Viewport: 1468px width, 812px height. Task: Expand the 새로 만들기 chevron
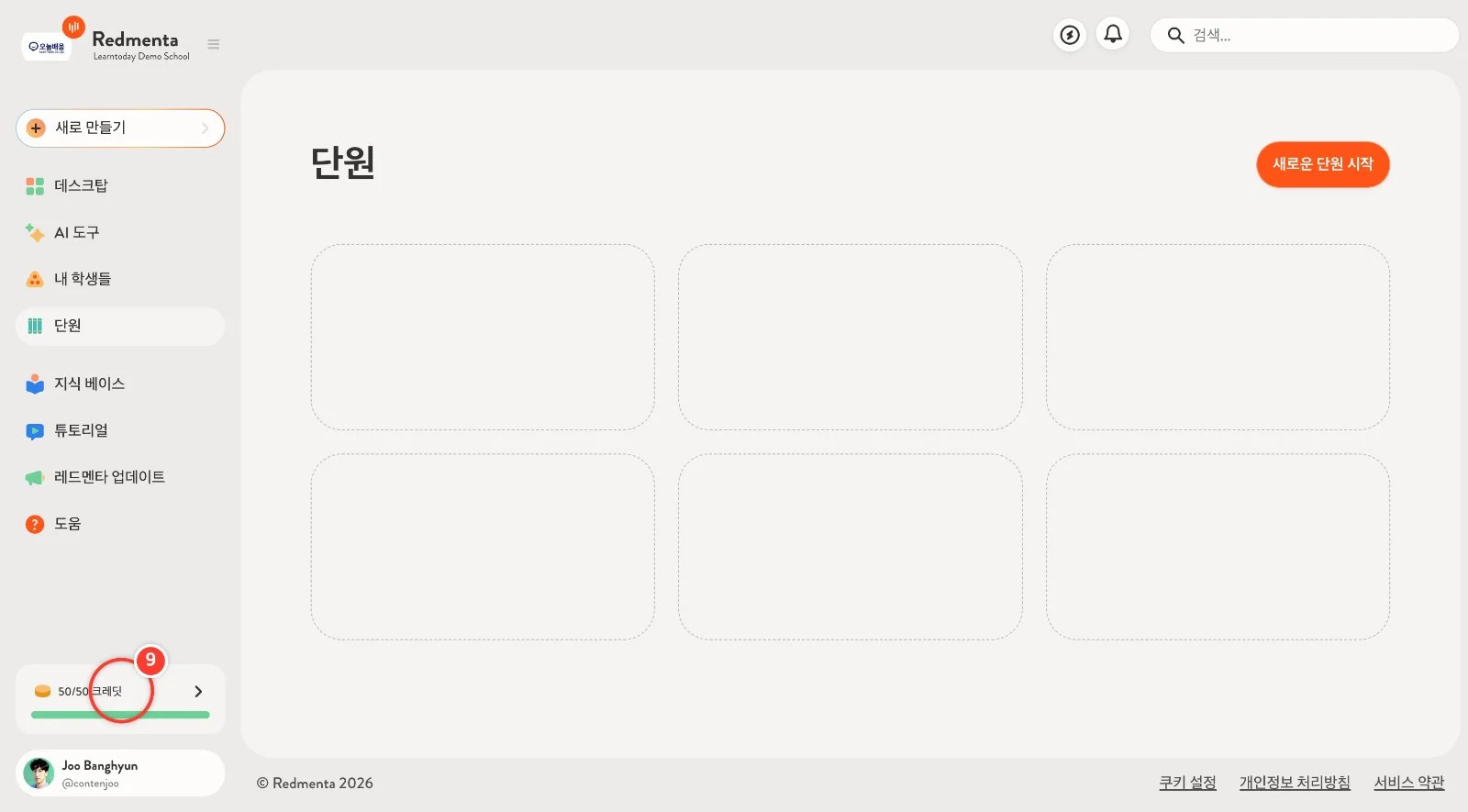206,128
